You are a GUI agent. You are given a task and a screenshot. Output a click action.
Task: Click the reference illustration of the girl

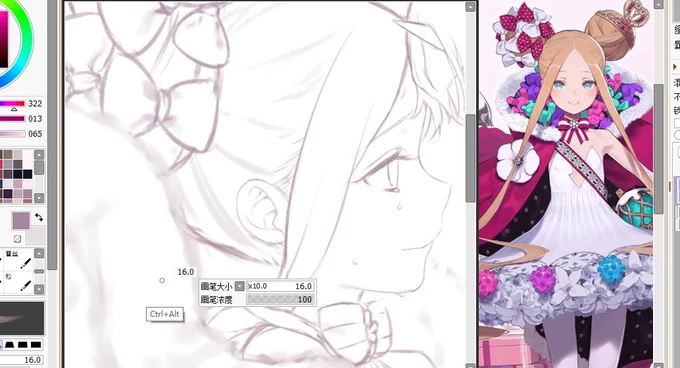566,184
